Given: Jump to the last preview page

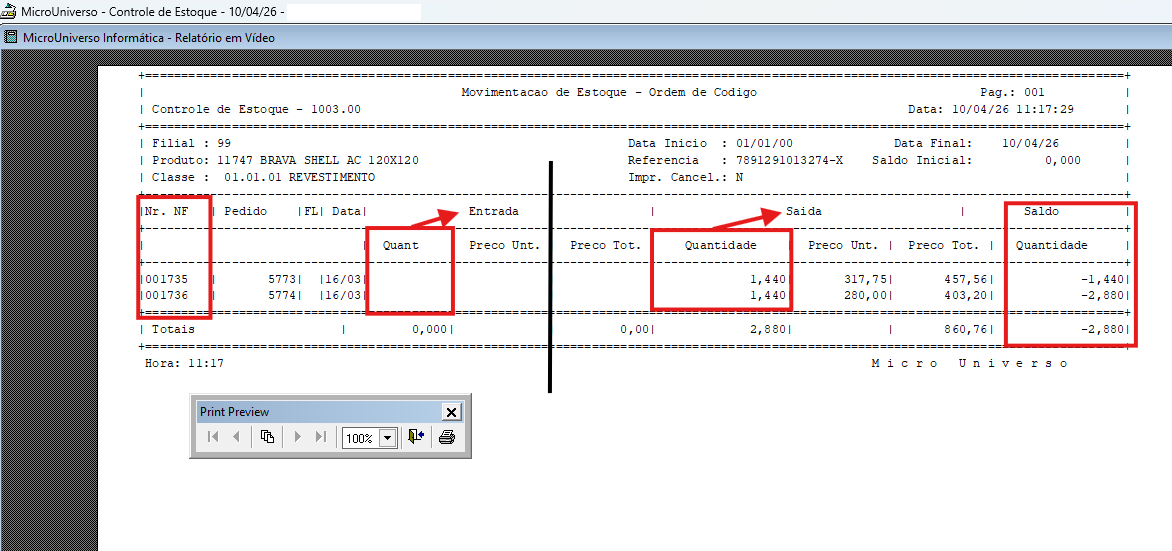Looking at the screenshot, I should point(321,437).
